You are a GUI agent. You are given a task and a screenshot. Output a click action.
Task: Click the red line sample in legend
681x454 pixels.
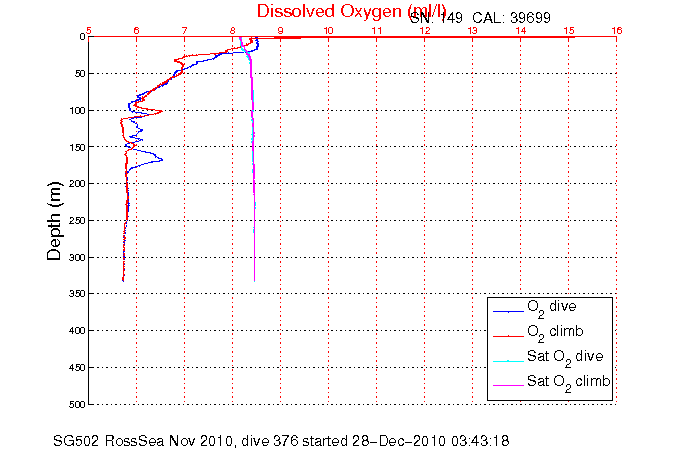tap(508, 336)
